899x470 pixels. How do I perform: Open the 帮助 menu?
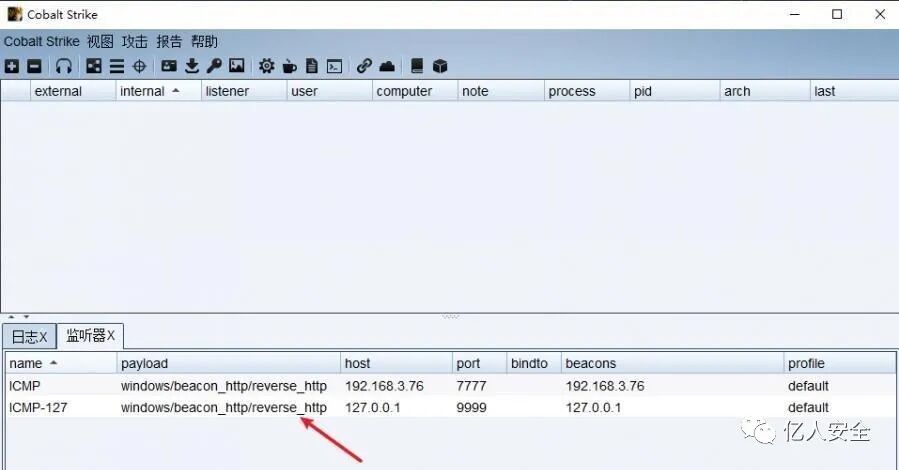pos(204,41)
